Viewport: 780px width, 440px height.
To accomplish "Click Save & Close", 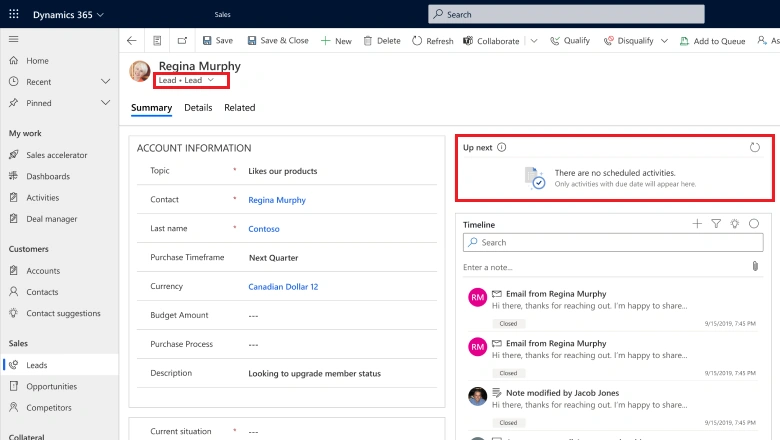I will 278,41.
